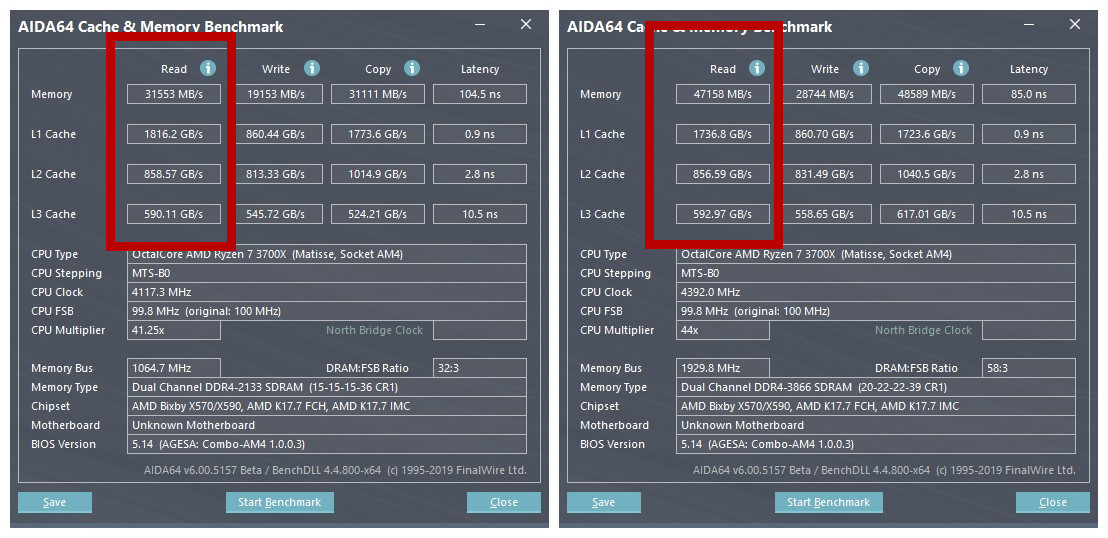The height and width of the screenshot is (538, 1108).
Task: Select L3 Cache Write value 558.65 GB/s
Action: coord(825,214)
